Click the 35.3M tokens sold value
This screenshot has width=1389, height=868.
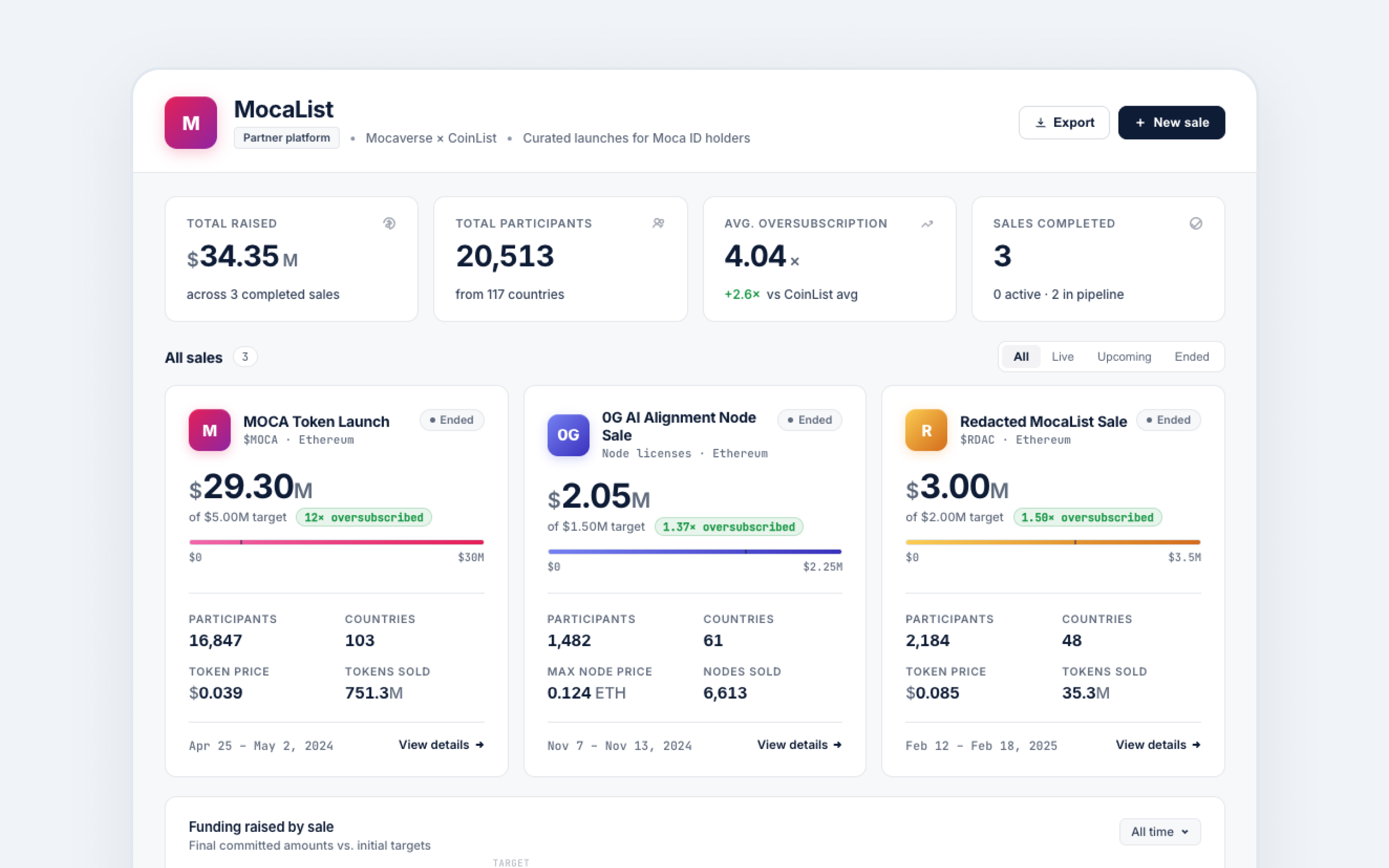(1085, 692)
